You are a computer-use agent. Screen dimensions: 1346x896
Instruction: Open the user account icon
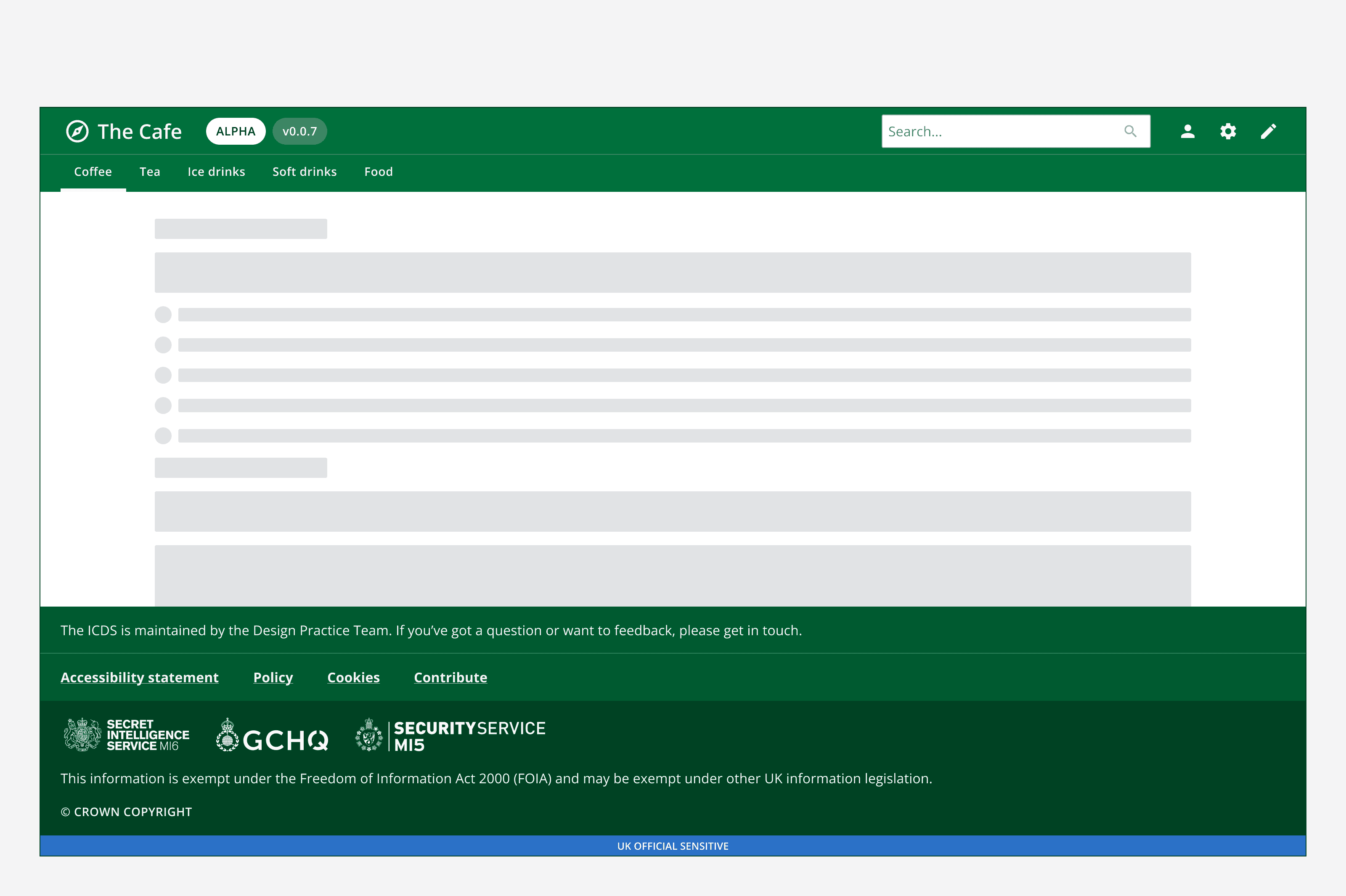click(x=1187, y=131)
